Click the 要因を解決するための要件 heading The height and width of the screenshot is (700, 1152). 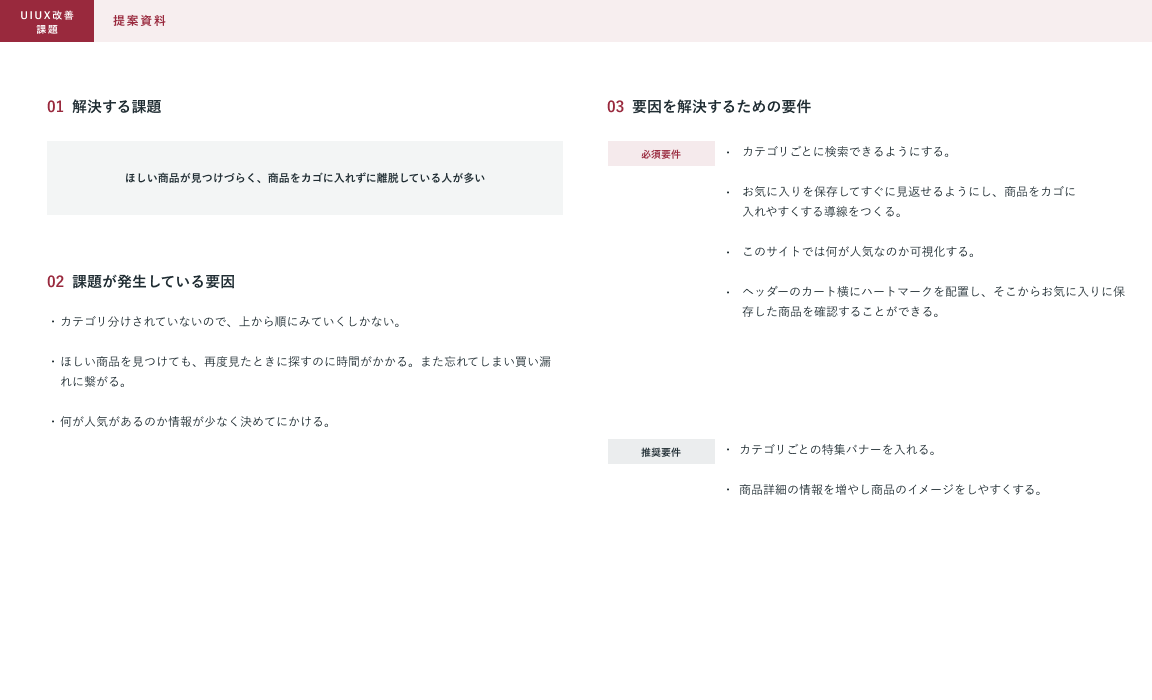721,107
